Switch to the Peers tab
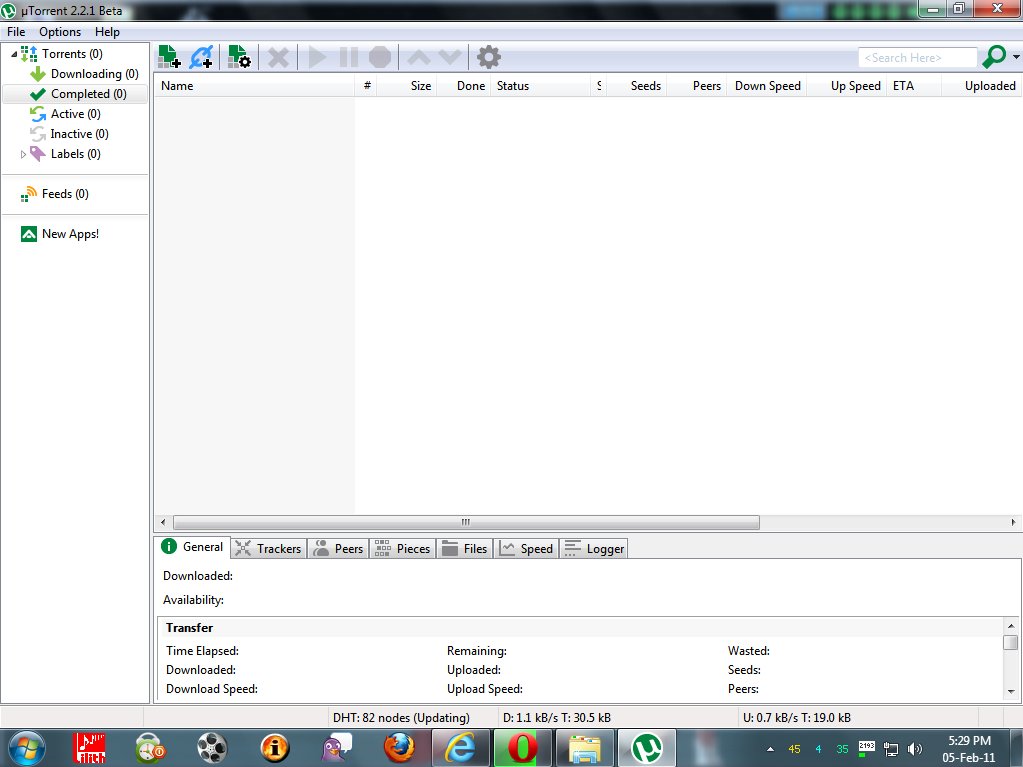 point(338,549)
